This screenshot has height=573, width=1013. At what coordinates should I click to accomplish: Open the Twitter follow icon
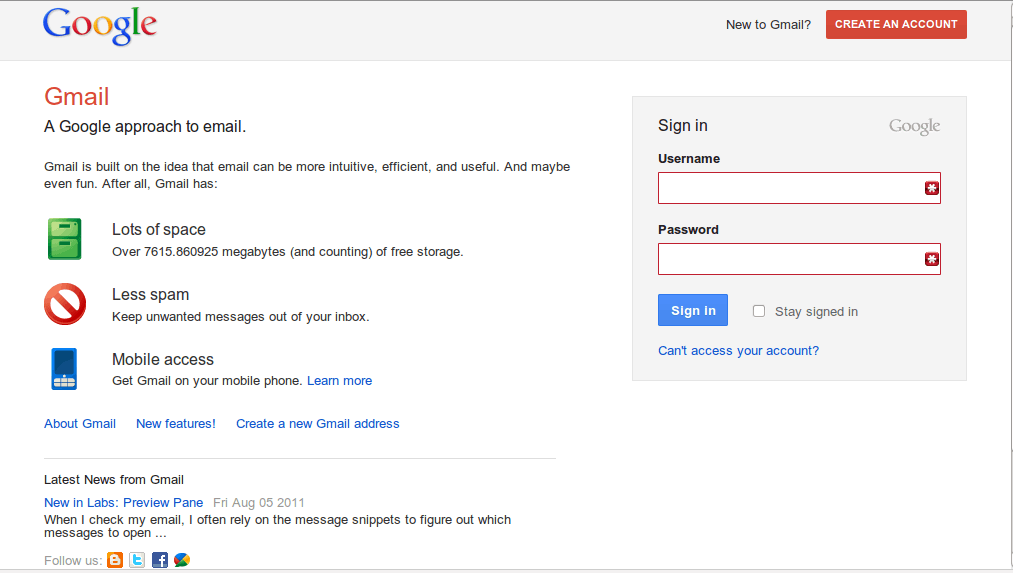(137, 560)
